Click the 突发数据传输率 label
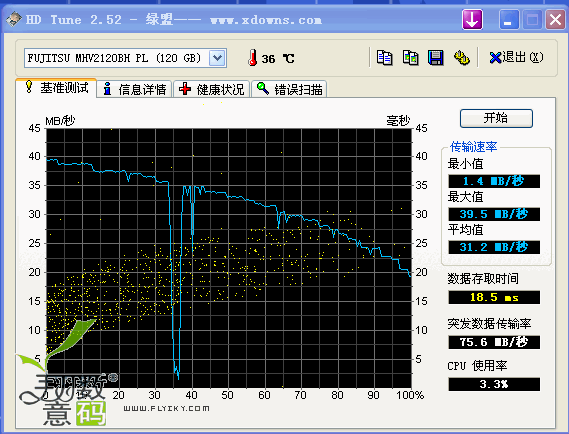 tap(489, 323)
